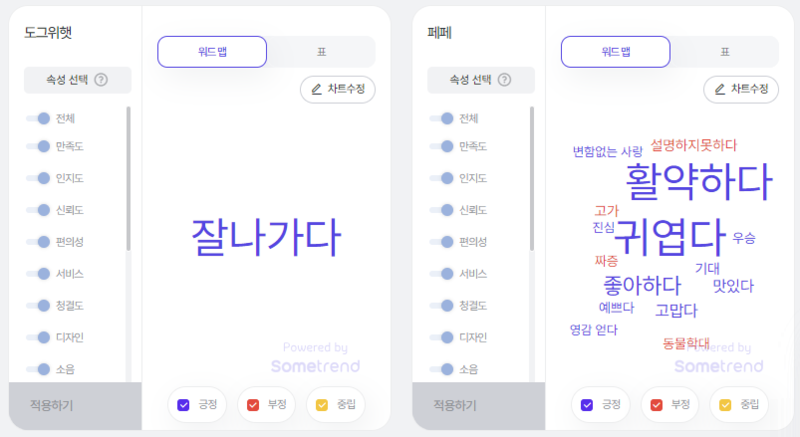Toggle 전체 switch in 도그위햇 panel

click(38, 118)
